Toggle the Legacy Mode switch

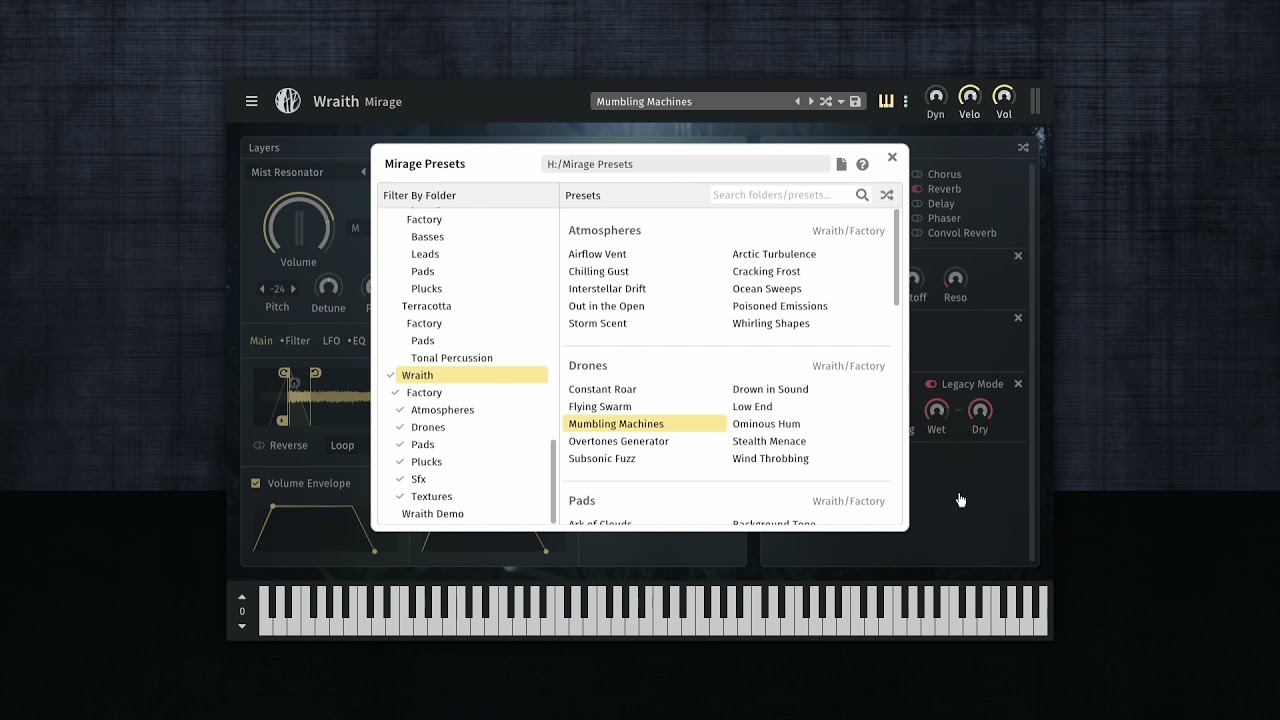click(931, 384)
